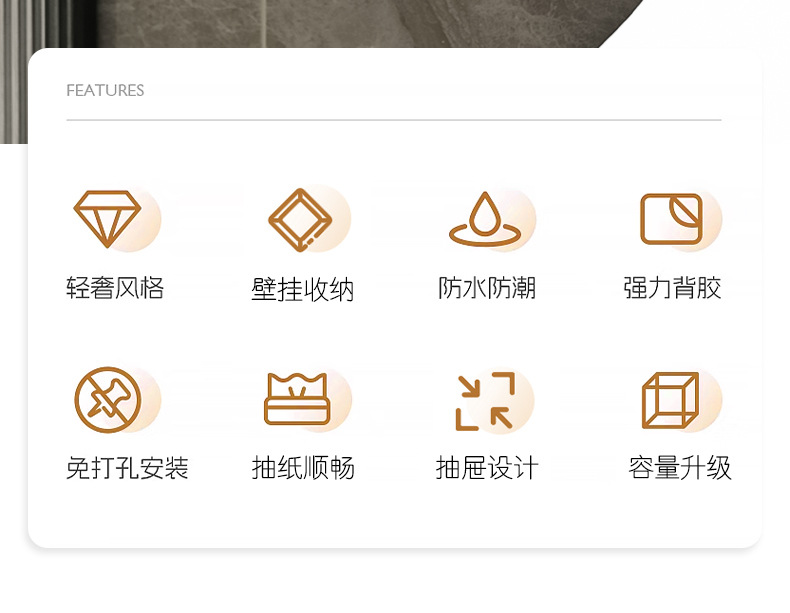Select the square frame icon above 壁挂收纳
Screen dimensions: 790x613
[x=300, y=220]
